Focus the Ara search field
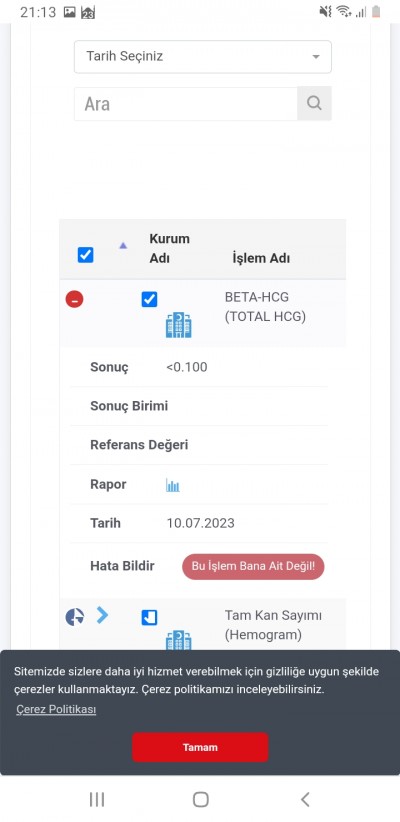 [x=186, y=104]
